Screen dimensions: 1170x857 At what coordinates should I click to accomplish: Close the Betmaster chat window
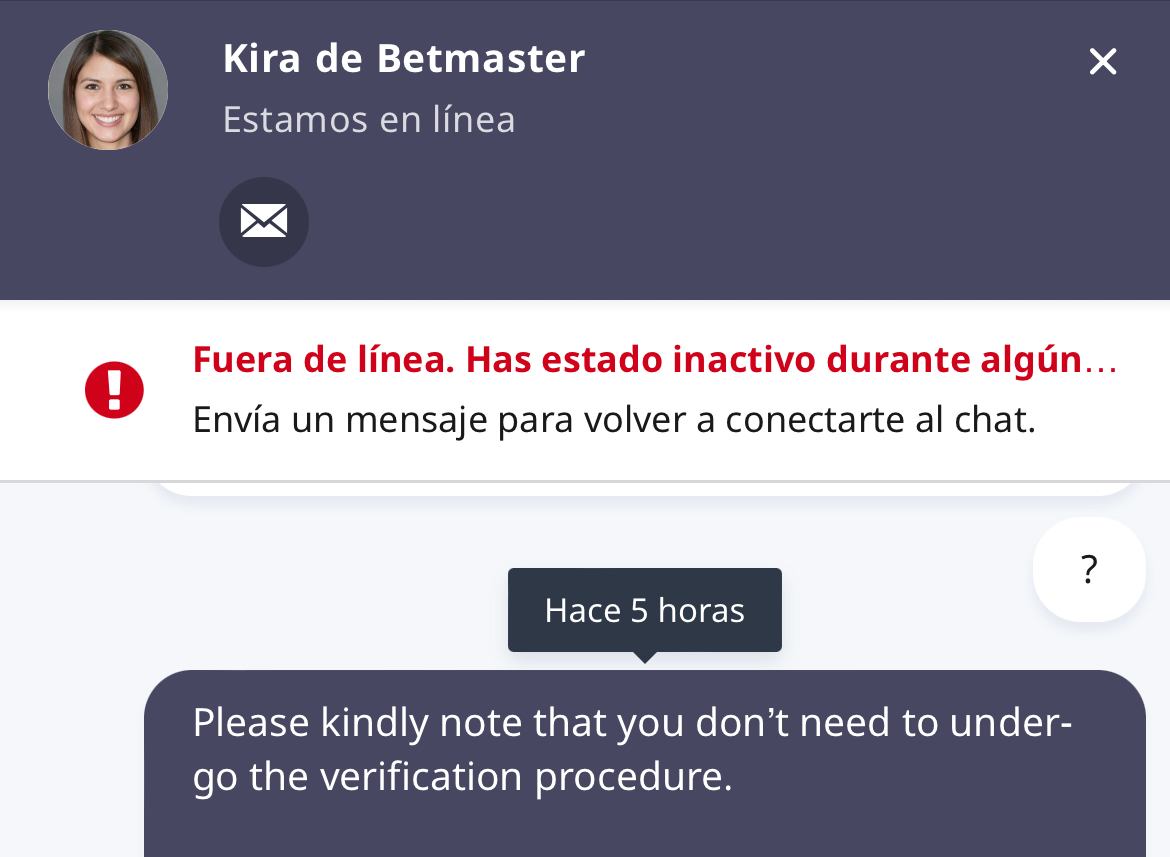pos(1102,62)
